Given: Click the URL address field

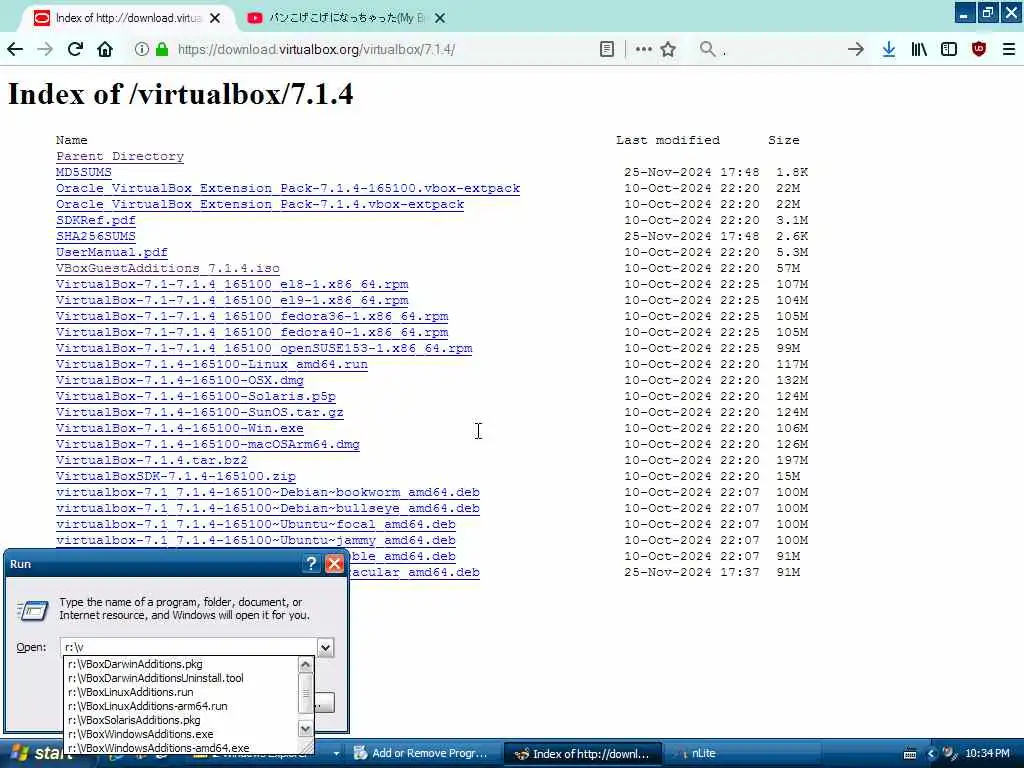Looking at the screenshot, I should click(385, 49).
